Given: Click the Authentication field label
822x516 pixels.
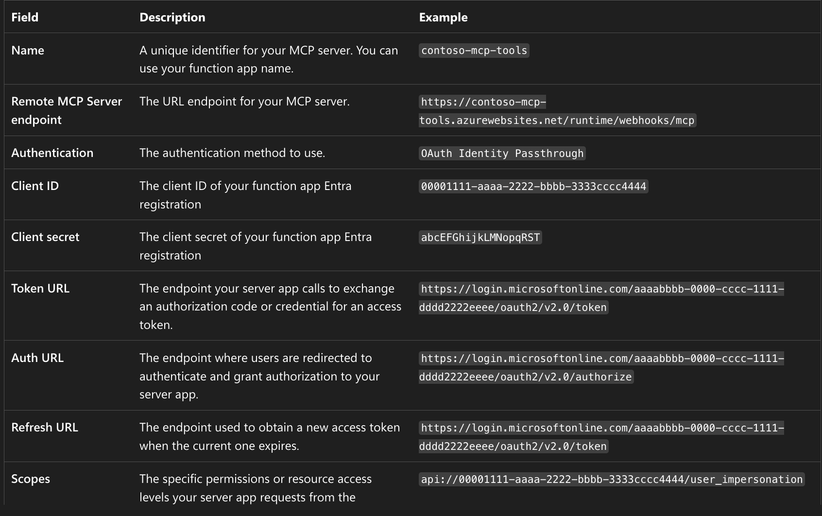Looking at the screenshot, I should coord(52,153).
